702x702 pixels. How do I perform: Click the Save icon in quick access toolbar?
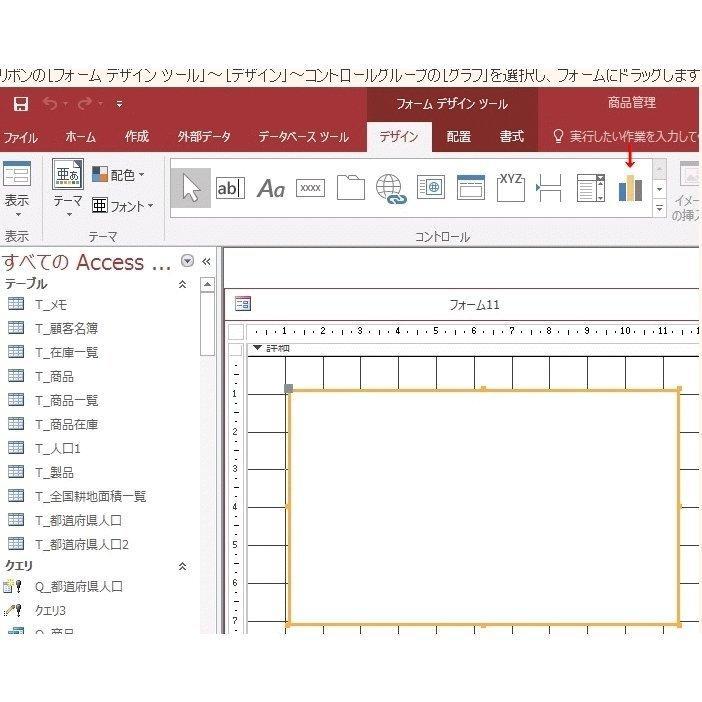point(20,104)
